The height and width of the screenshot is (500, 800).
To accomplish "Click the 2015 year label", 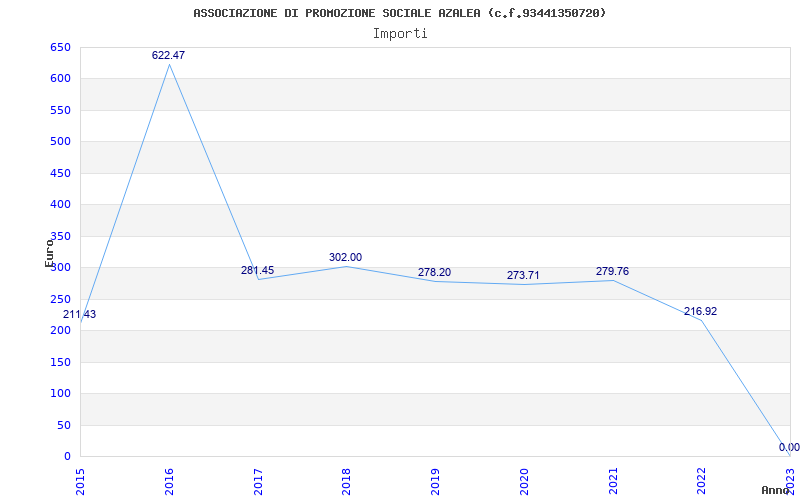I will click(80, 479).
